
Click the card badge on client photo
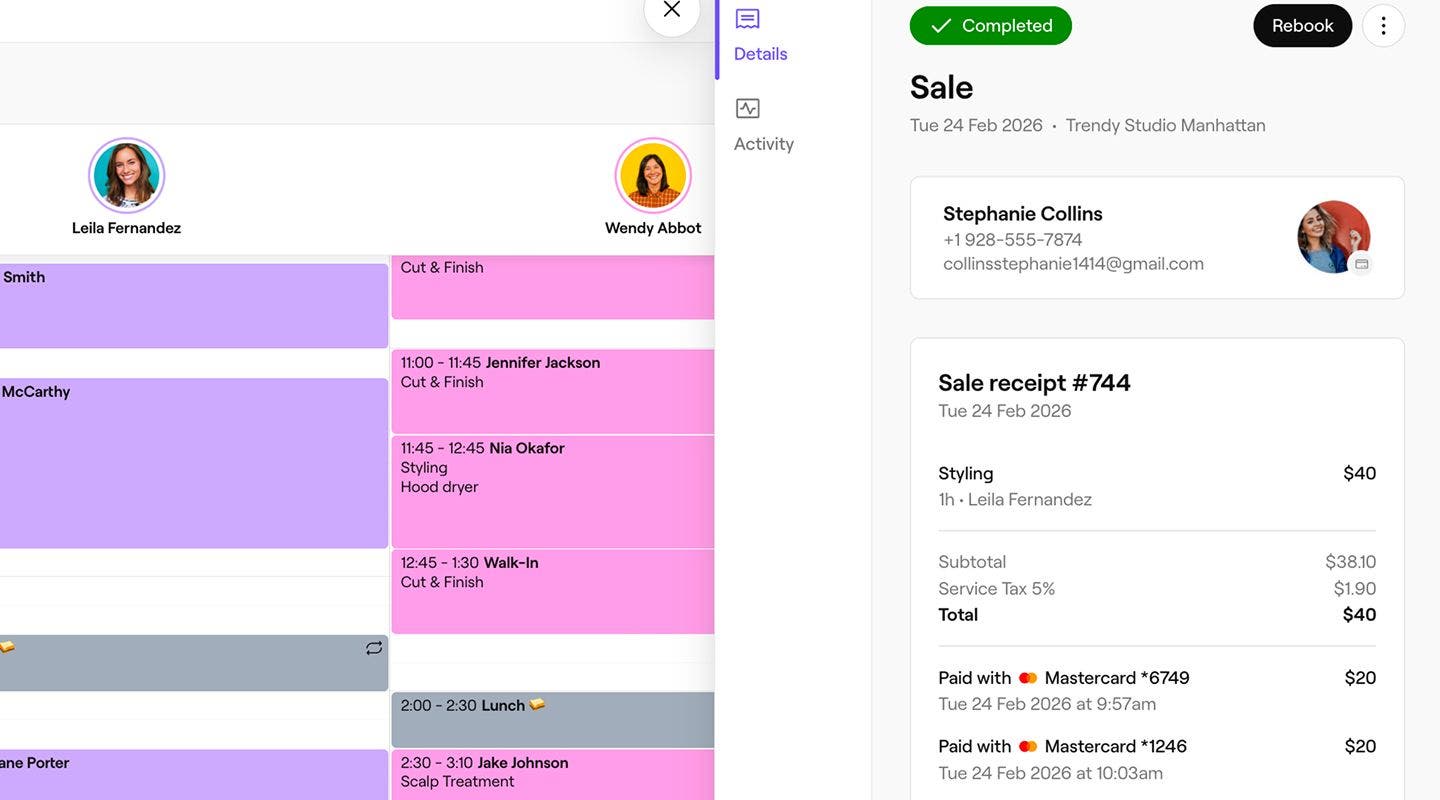click(x=1361, y=264)
